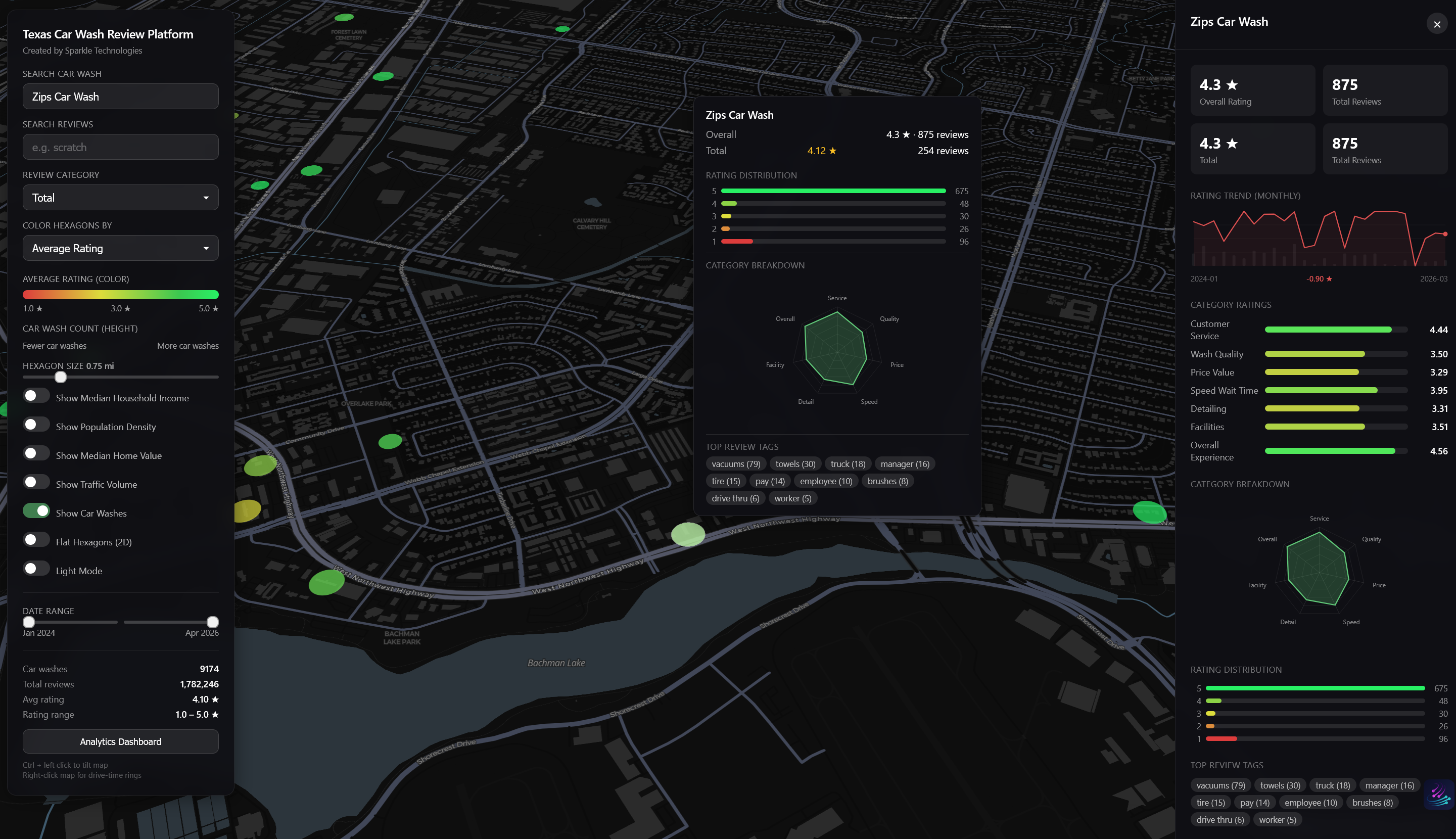Click worker (5) tag in popup
Screen dimensions: 1456x839
pos(792,498)
